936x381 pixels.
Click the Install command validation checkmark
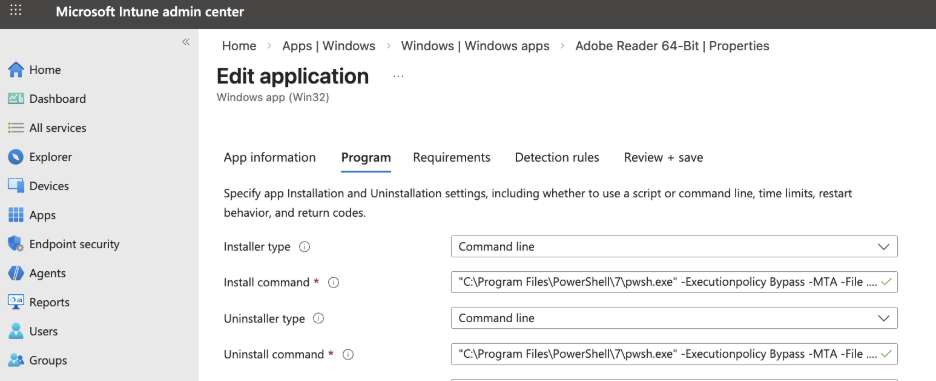pos(886,282)
